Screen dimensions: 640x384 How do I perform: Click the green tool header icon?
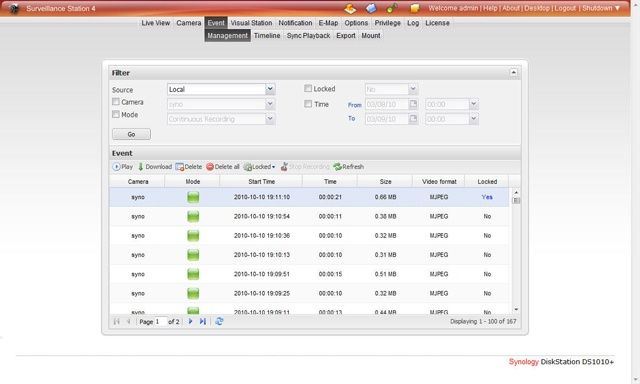coord(392,8)
